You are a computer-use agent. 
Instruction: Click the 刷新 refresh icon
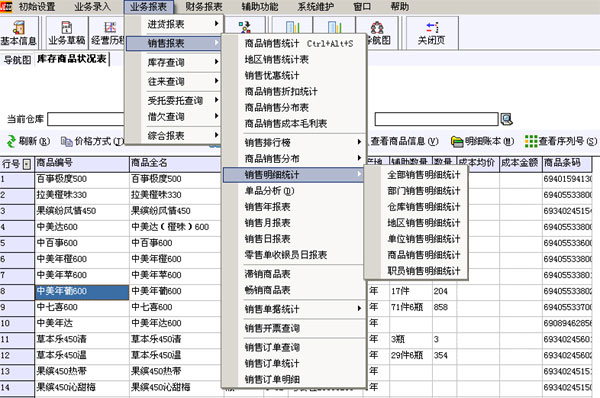(11, 141)
